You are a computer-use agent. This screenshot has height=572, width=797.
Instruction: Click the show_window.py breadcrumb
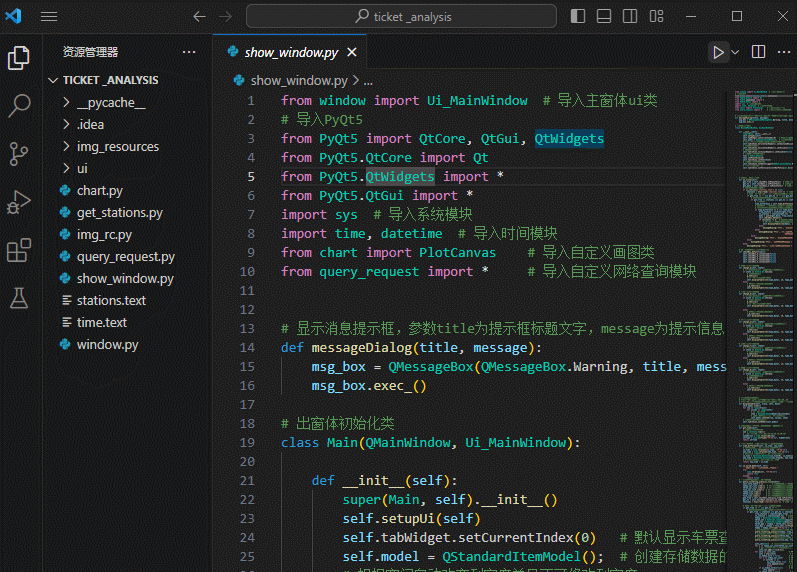click(299, 80)
